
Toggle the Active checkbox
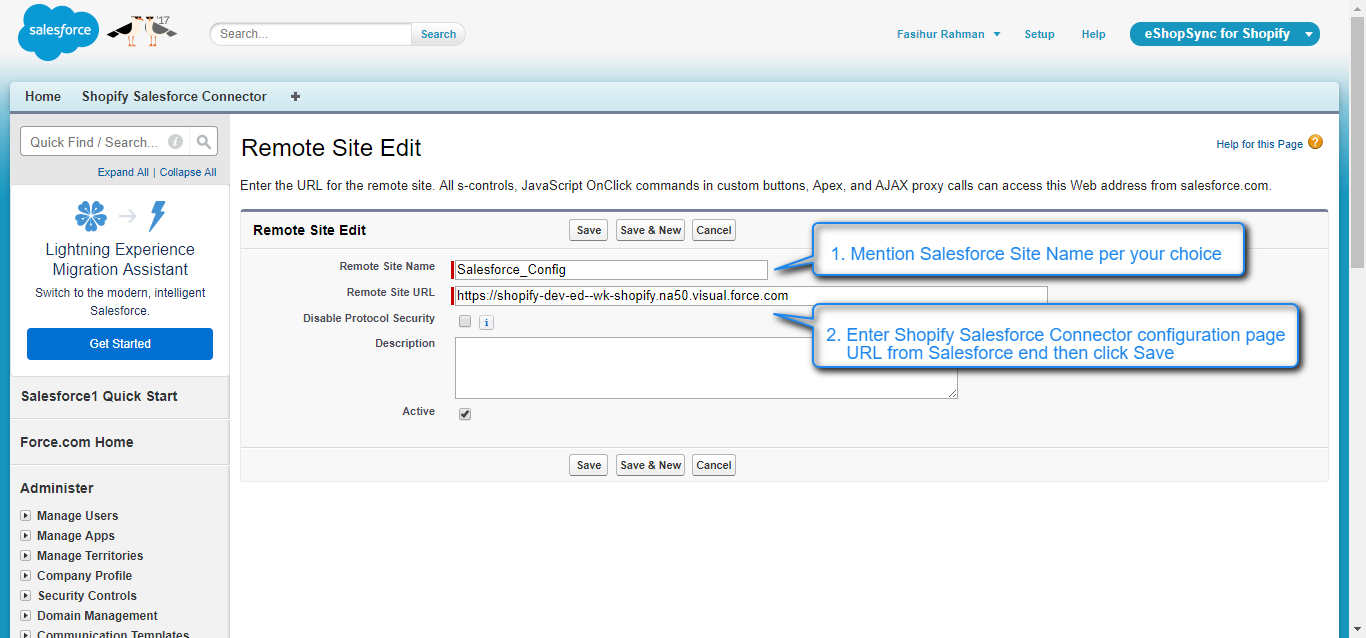tap(465, 414)
